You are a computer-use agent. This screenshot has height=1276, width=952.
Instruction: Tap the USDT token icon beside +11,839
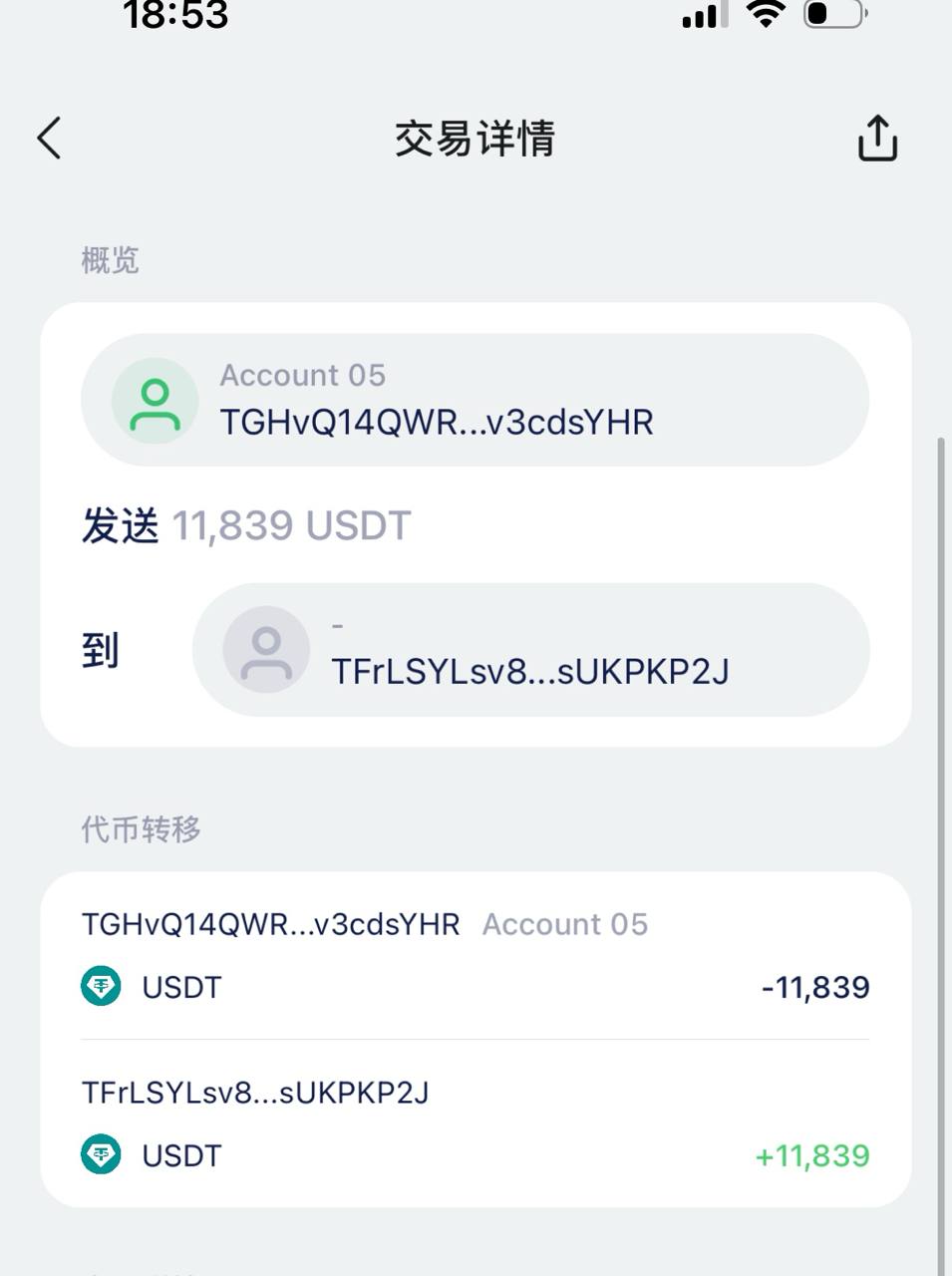click(101, 1155)
